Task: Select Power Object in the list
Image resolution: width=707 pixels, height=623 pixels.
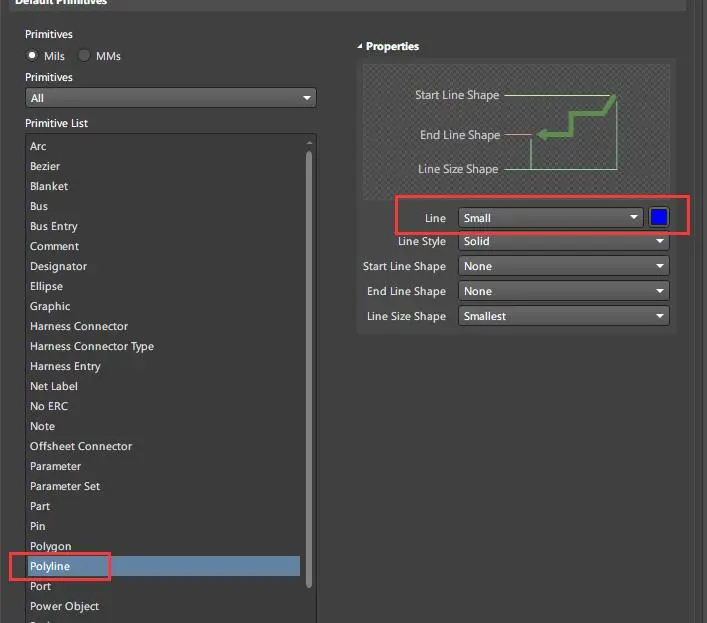Action: [x=64, y=606]
